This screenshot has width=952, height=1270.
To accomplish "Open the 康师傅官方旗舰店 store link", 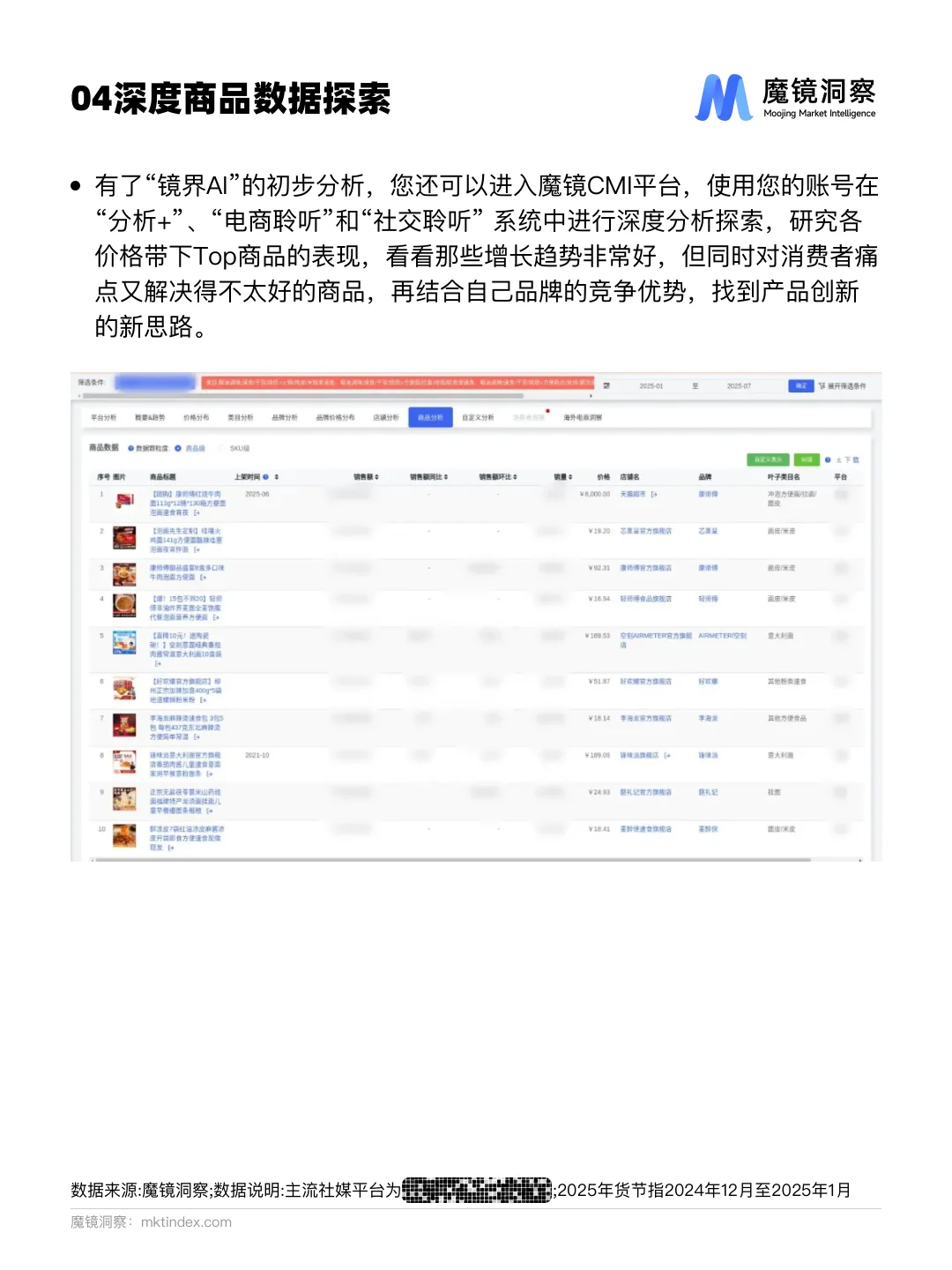I will pos(645,568).
